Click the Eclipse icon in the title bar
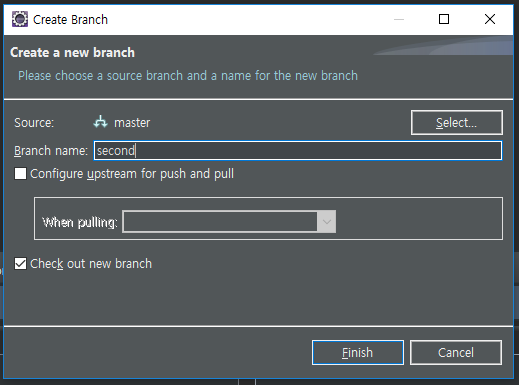Screen dimensions: 519x385 point(20,19)
